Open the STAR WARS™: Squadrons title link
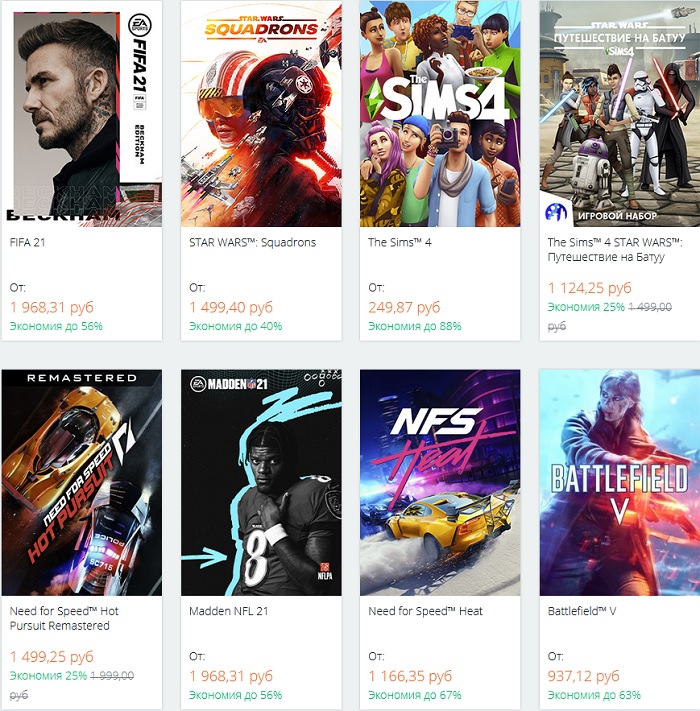The image size is (700, 711). point(252,242)
